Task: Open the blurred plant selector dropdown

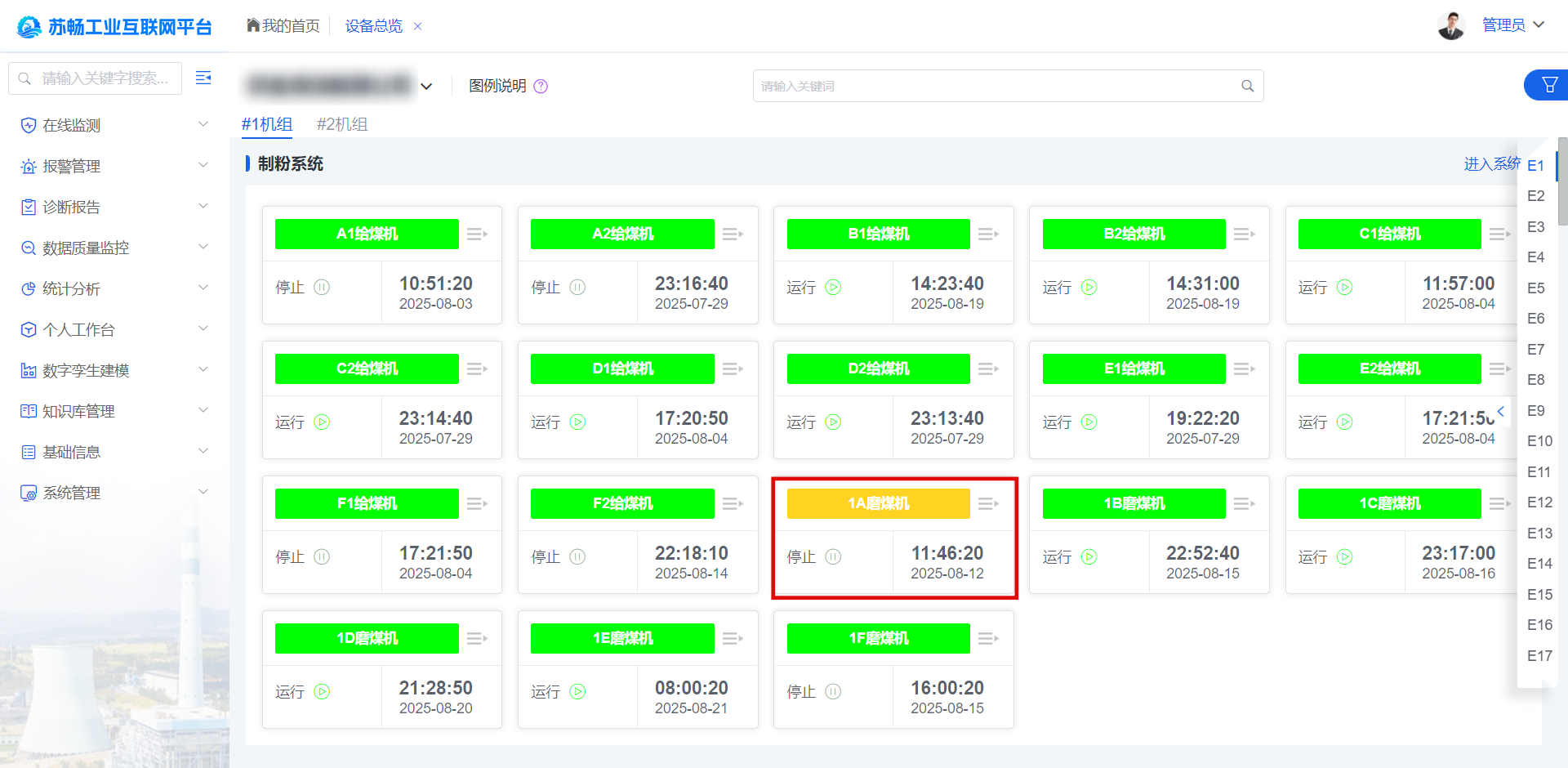Action: point(426,87)
